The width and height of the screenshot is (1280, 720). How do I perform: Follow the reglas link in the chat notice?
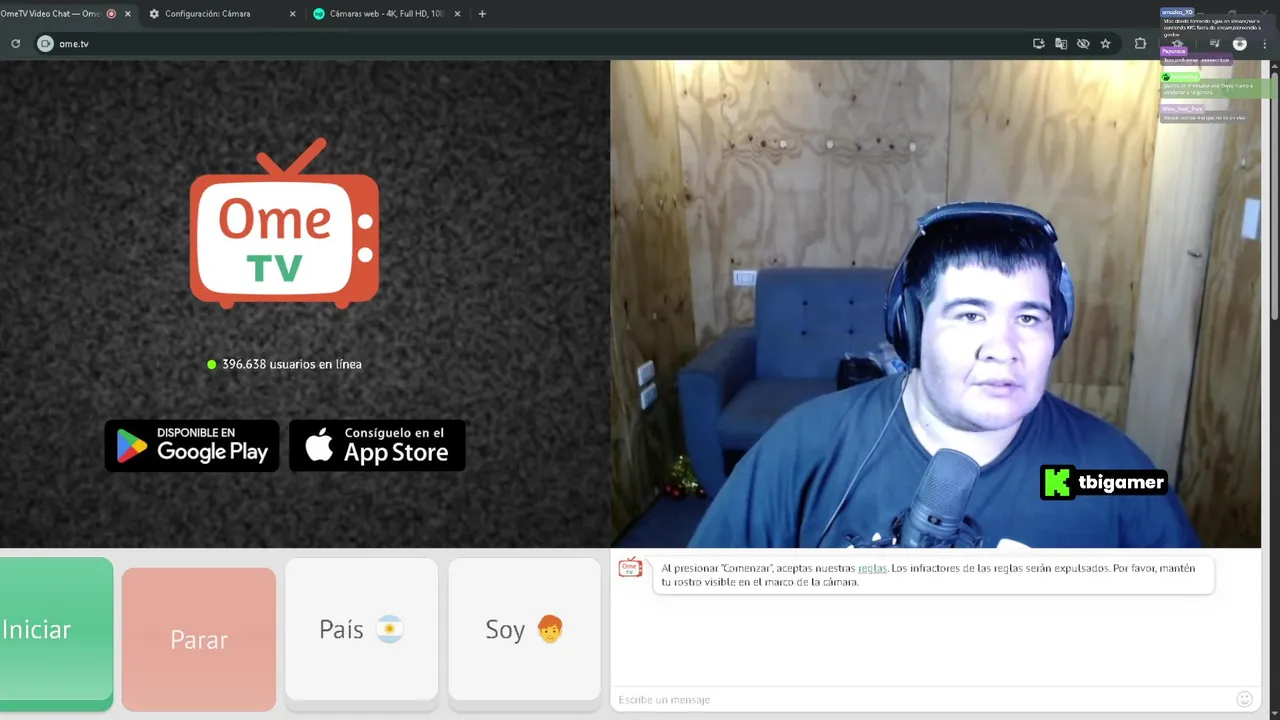point(872,568)
